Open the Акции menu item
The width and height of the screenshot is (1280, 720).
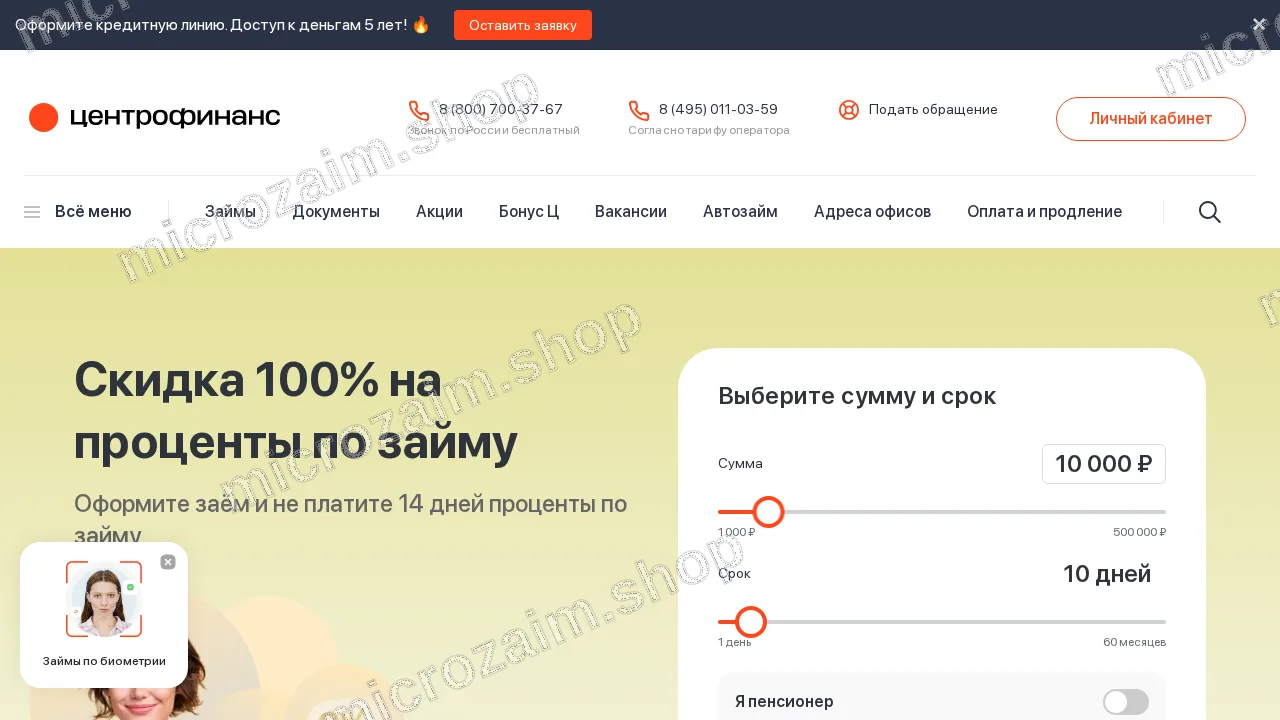pyautogui.click(x=439, y=212)
